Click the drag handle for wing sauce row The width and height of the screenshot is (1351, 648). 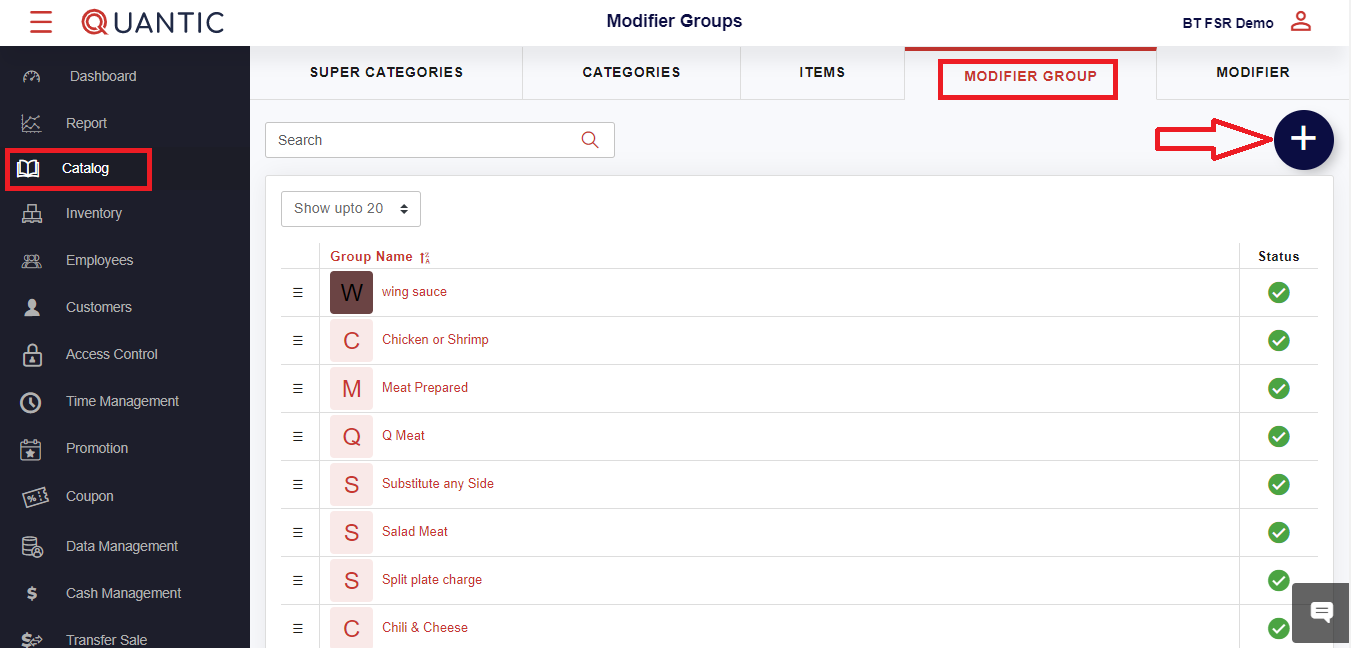[x=297, y=292]
